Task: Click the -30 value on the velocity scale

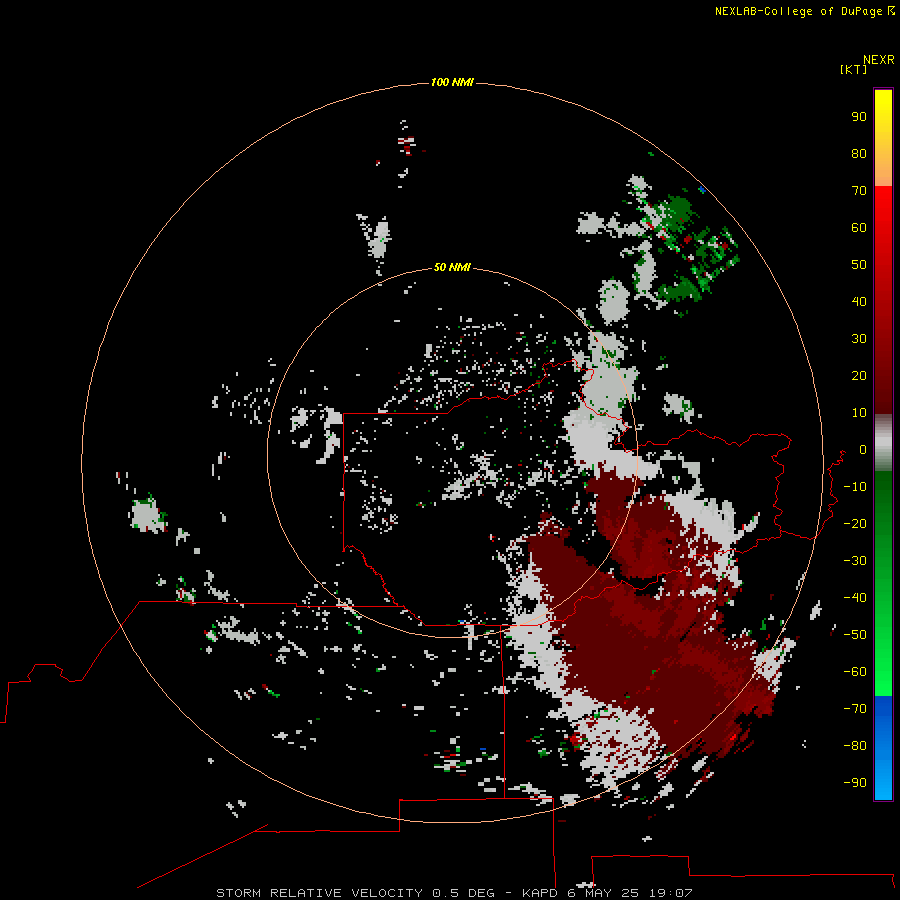Action: 855,561
